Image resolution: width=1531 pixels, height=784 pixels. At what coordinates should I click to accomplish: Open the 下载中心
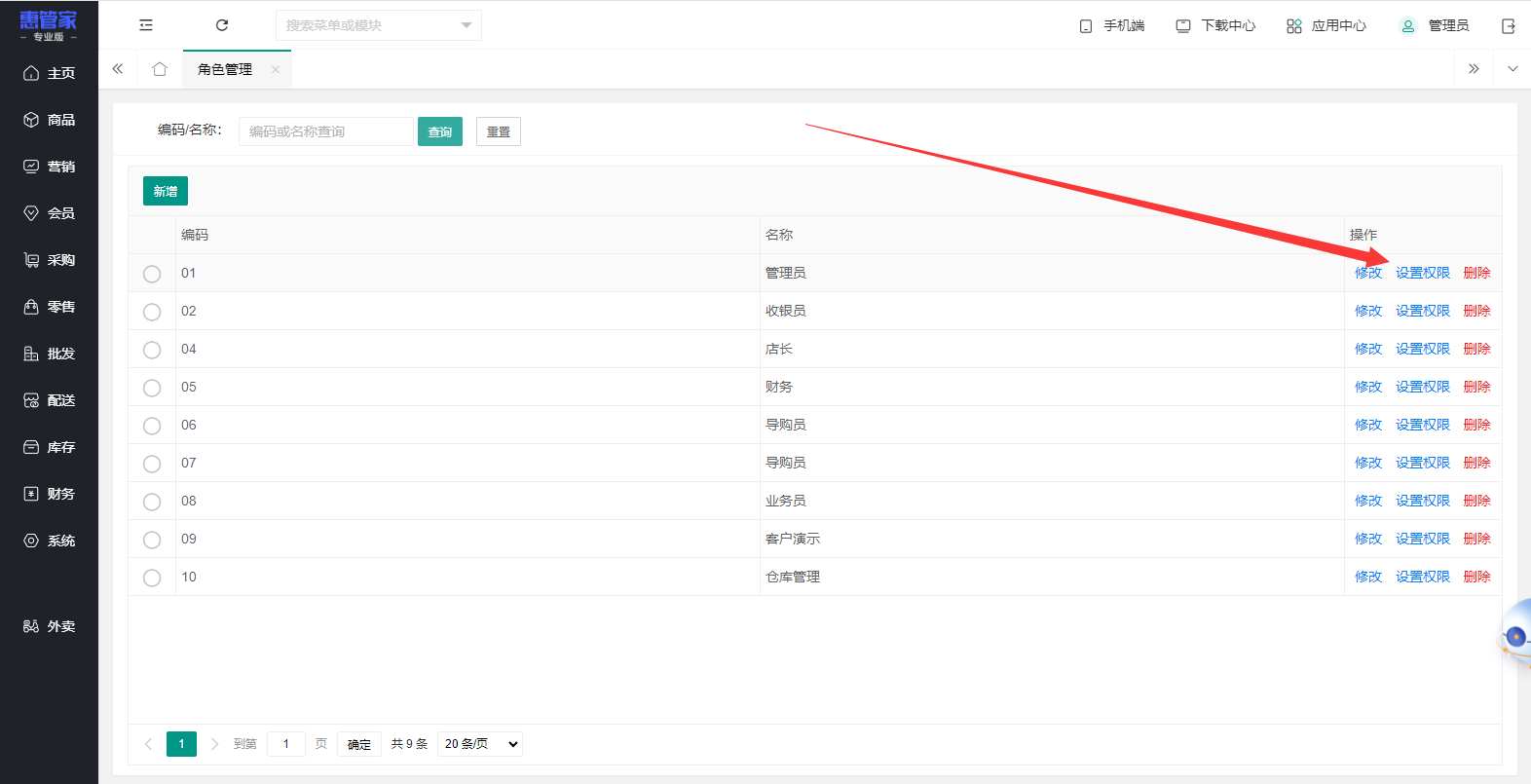coord(1215,25)
